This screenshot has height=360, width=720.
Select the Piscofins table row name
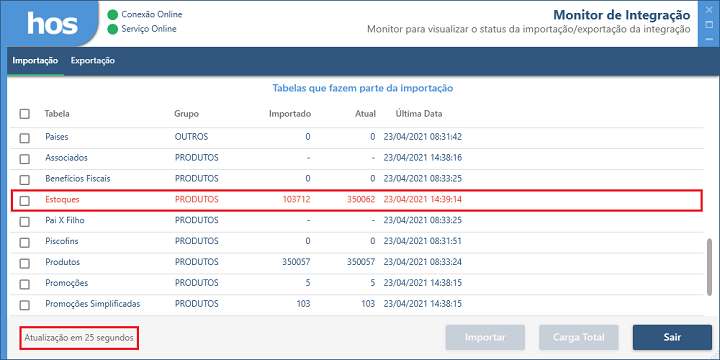click(62, 241)
